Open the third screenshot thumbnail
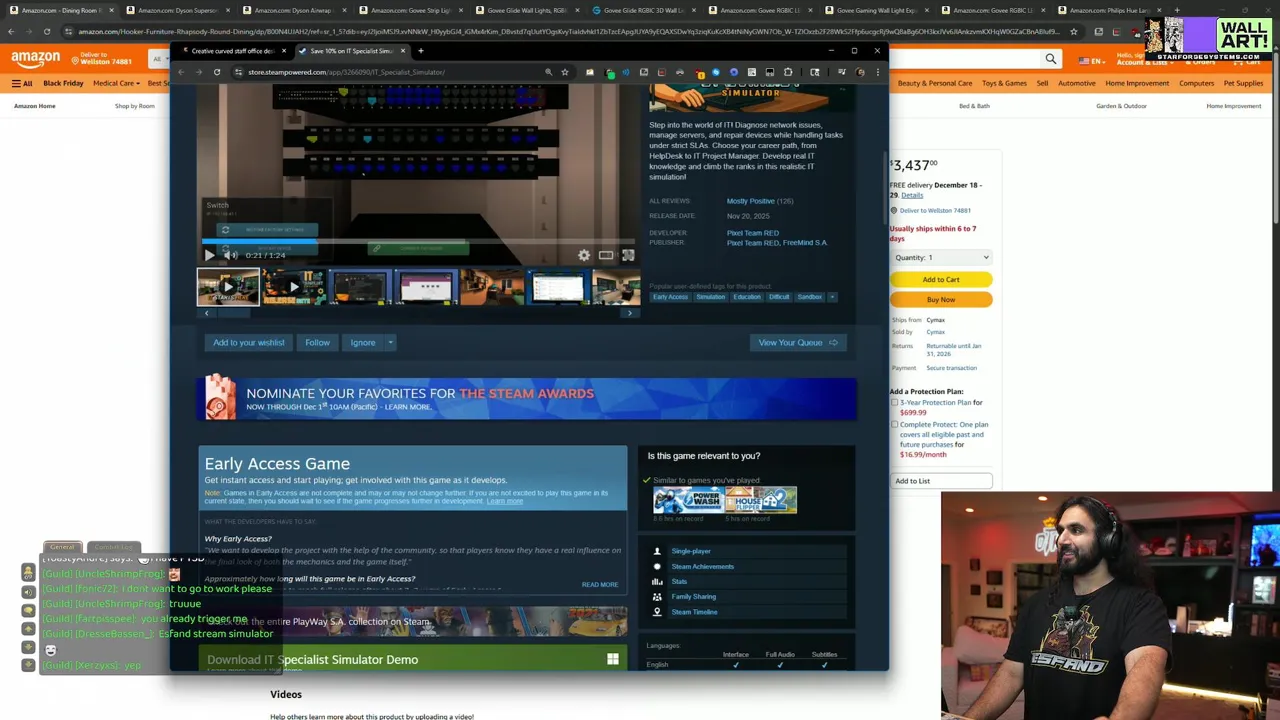The image size is (1280, 720). (x=359, y=287)
